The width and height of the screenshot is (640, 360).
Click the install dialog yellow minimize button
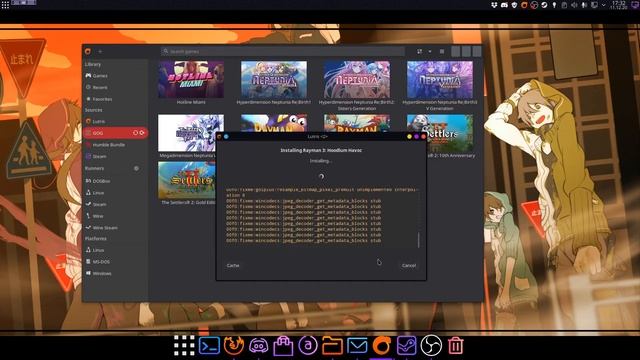pos(409,137)
